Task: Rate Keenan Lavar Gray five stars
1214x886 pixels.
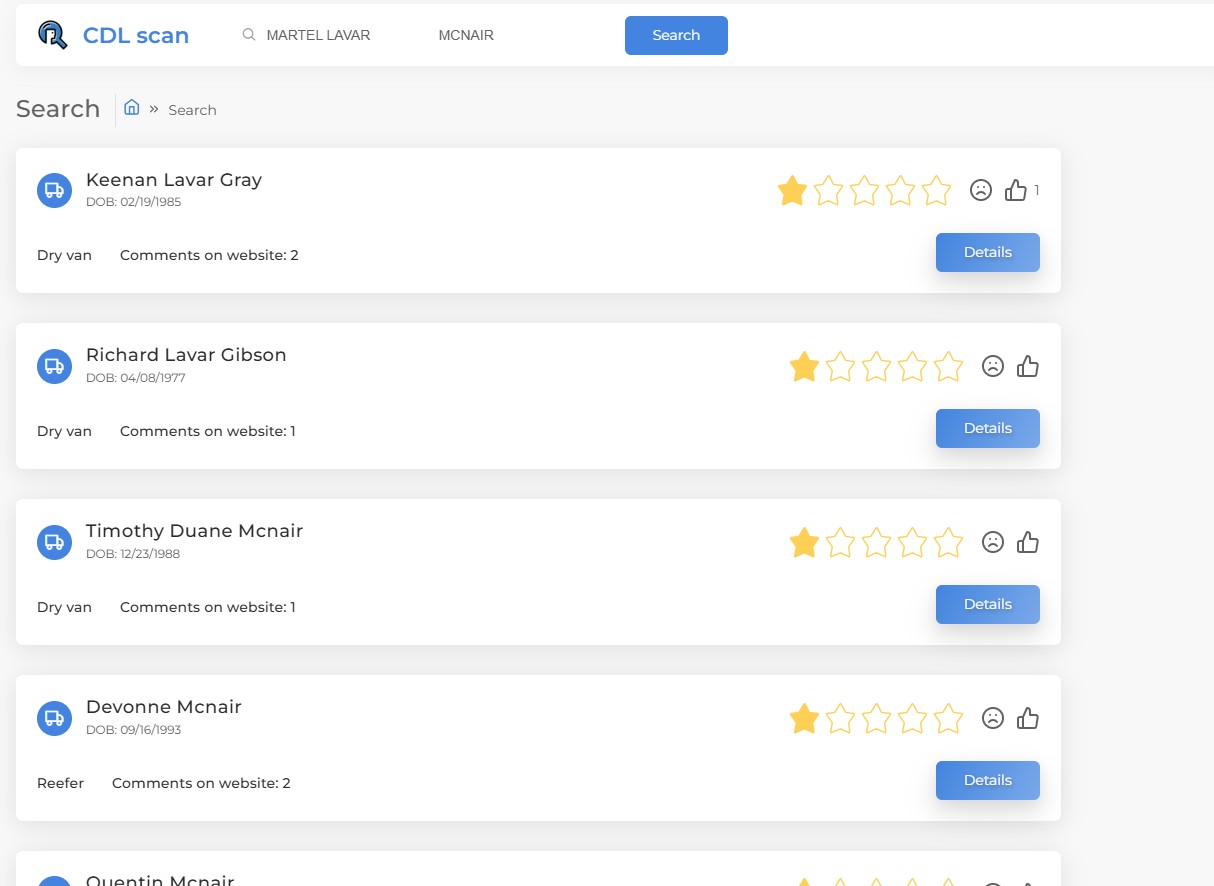Action: click(937, 190)
